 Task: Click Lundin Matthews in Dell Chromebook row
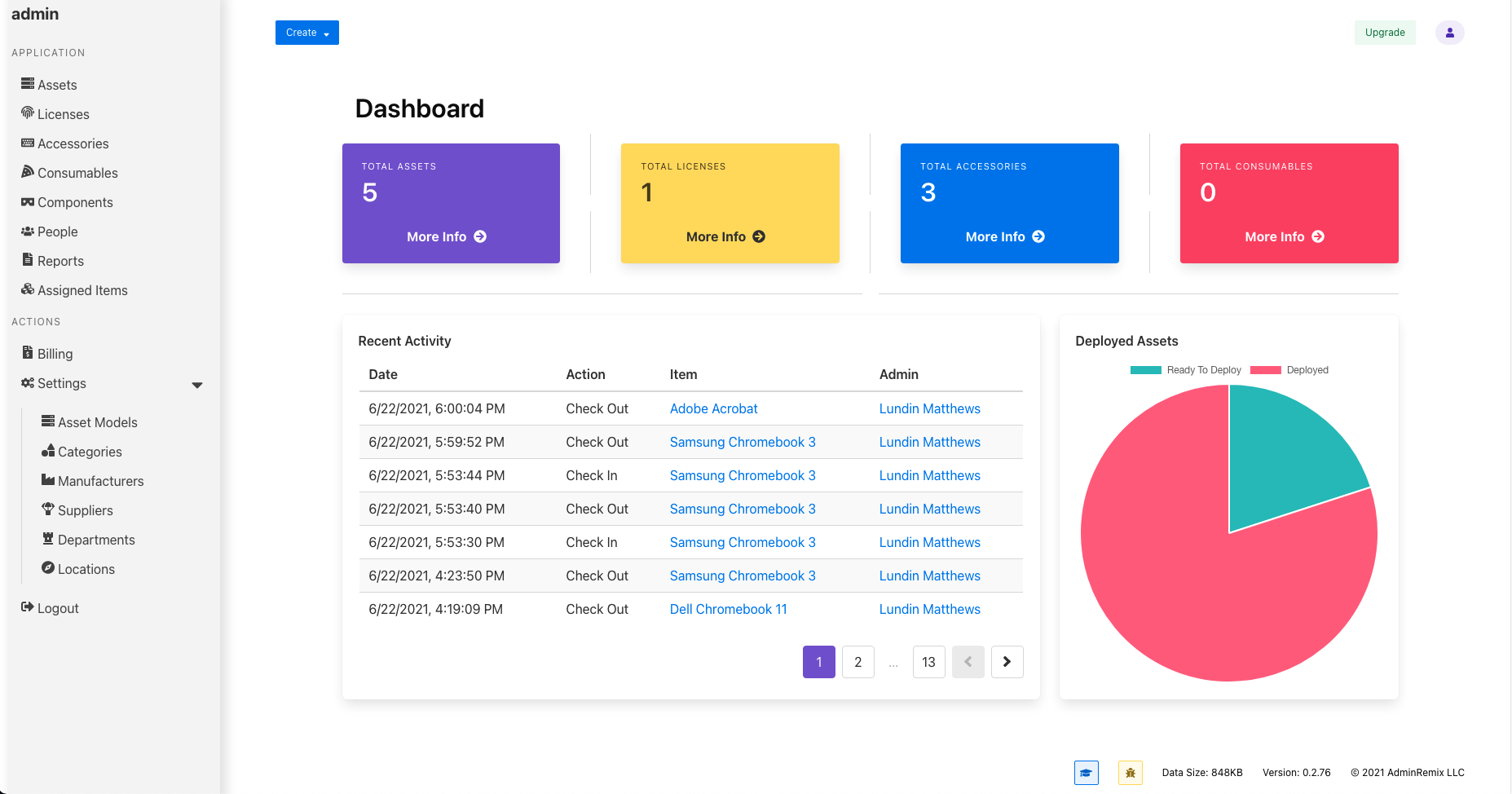click(x=930, y=609)
